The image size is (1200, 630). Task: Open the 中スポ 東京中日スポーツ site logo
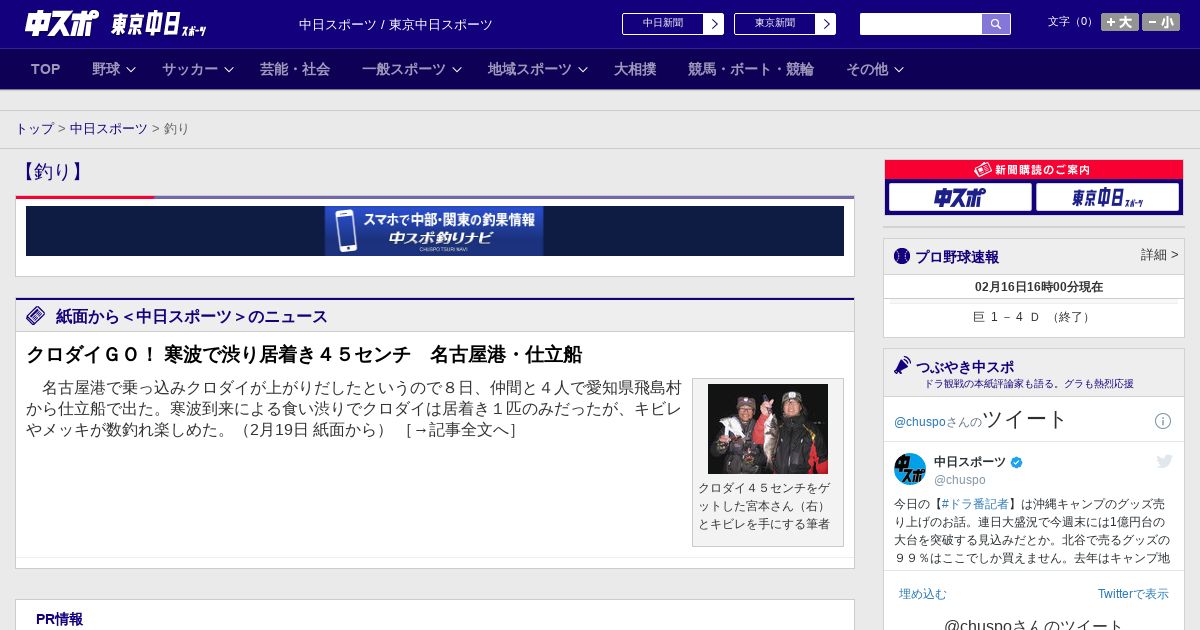coord(115,24)
